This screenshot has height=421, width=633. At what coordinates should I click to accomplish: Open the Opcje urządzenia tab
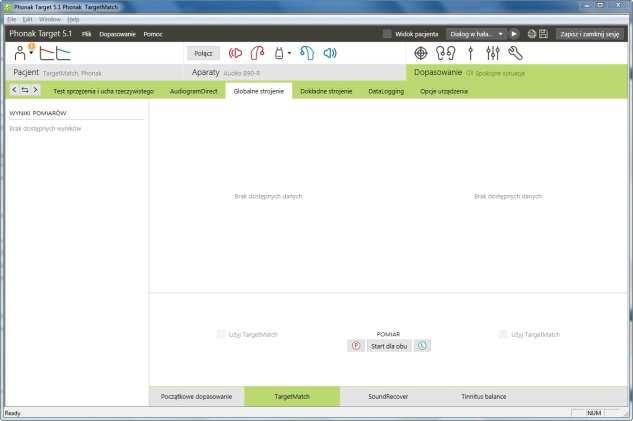click(x=444, y=91)
